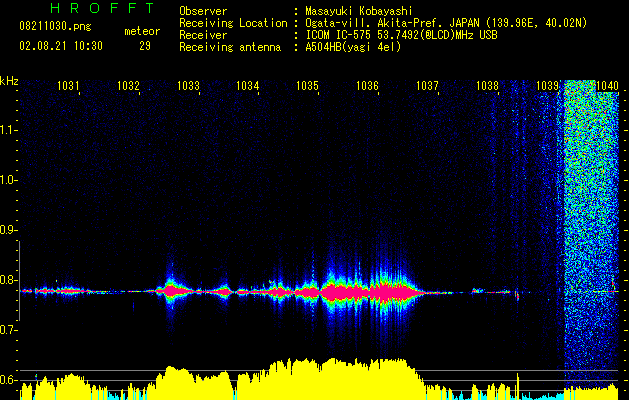629x400 pixels.
Task: Click the 'Observer' field label
Action: pyautogui.click(x=203, y=11)
